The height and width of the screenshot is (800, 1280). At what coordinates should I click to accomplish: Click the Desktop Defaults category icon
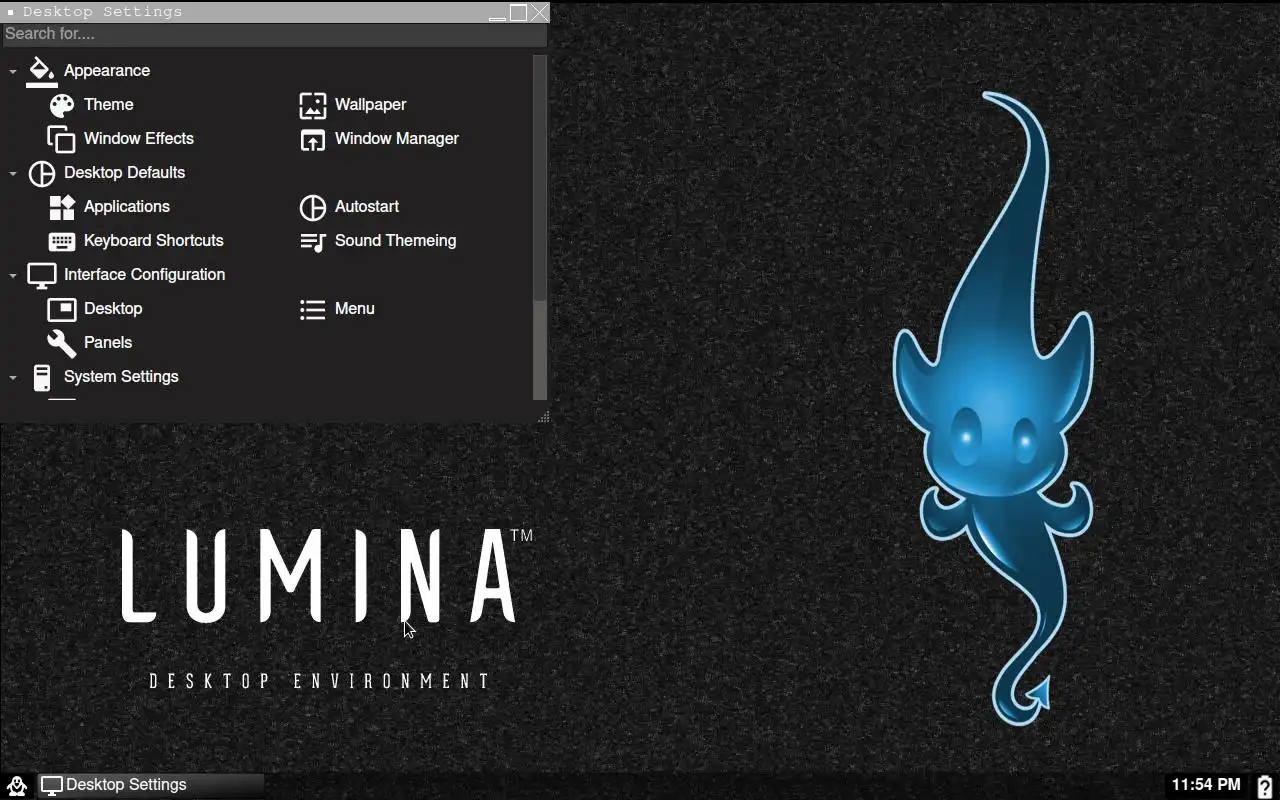coord(42,173)
